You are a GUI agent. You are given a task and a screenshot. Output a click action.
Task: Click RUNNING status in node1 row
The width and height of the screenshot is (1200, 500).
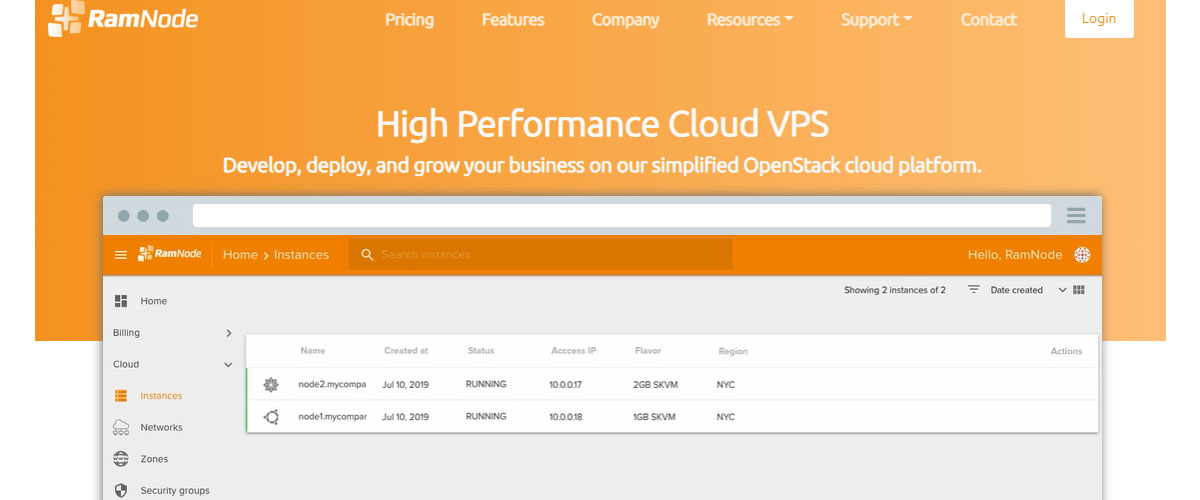pos(486,416)
